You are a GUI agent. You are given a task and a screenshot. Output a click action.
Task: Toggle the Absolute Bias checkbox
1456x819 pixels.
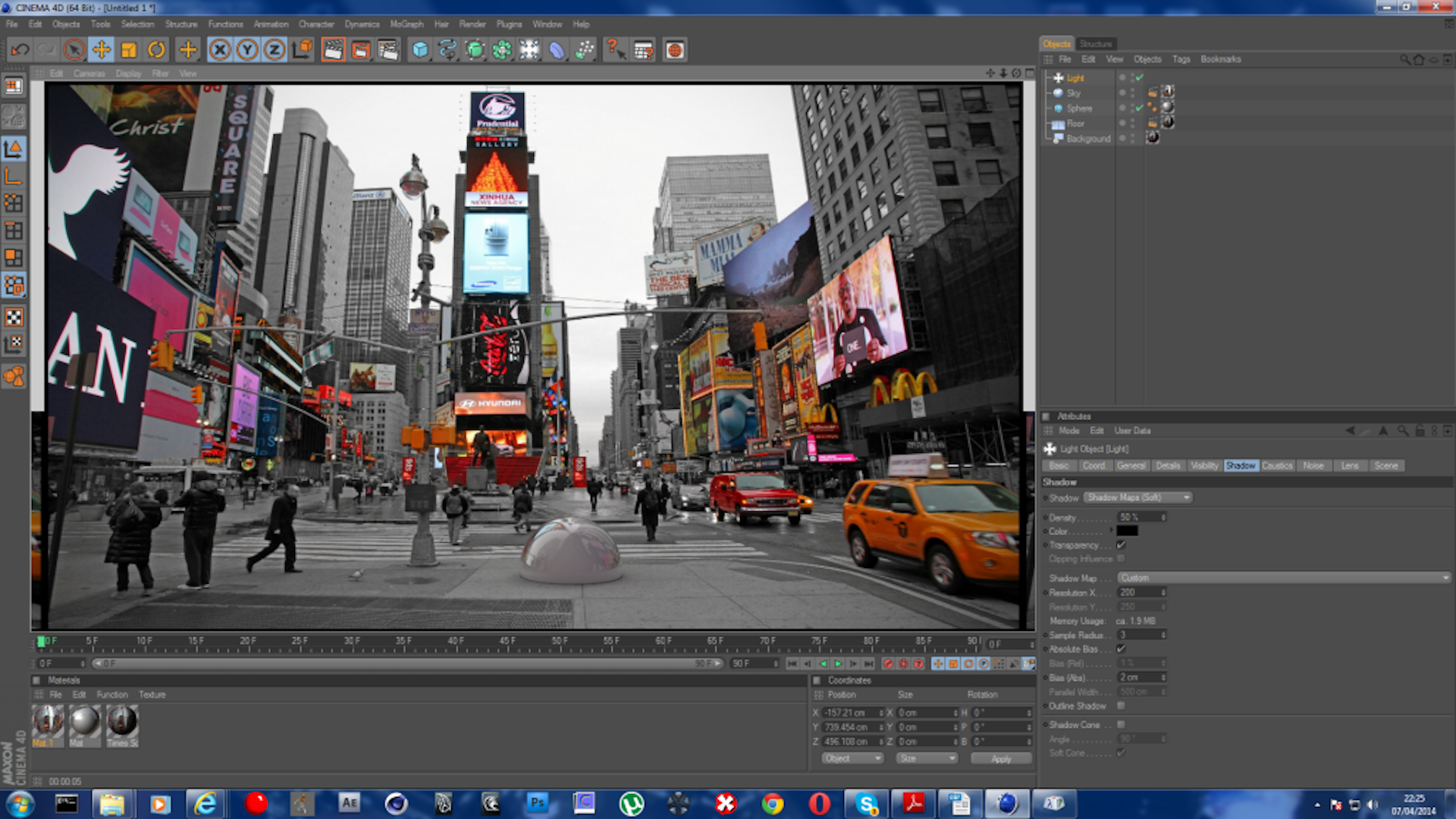[1121, 649]
